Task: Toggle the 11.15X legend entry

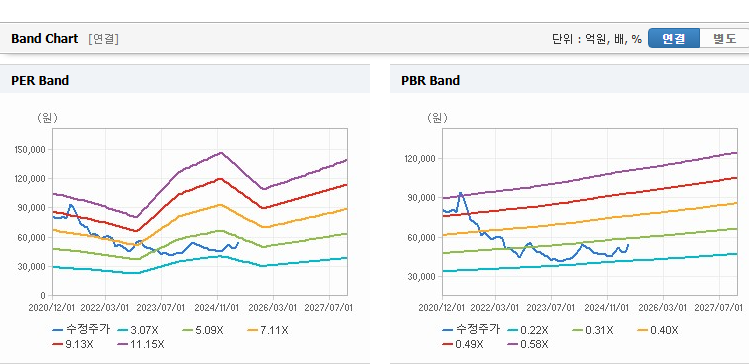Action: coord(140,344)
